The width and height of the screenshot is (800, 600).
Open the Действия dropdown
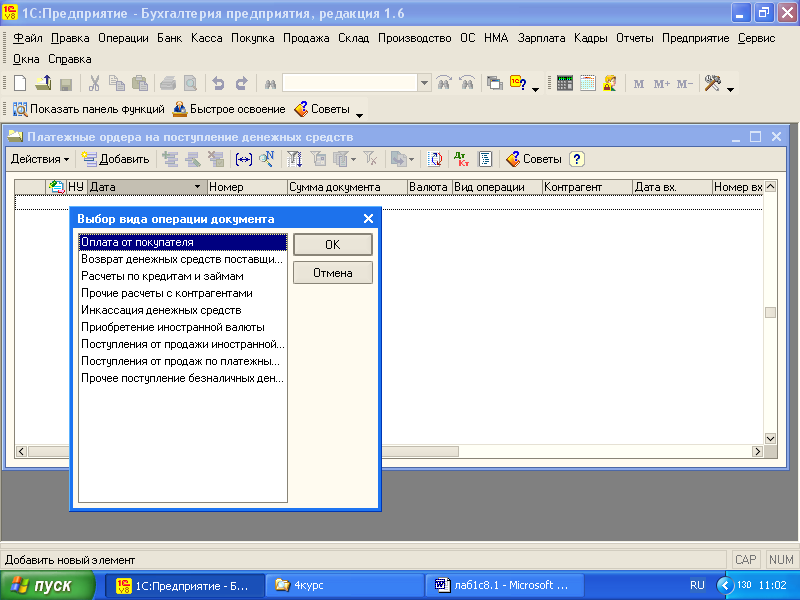tap(40, 159)
